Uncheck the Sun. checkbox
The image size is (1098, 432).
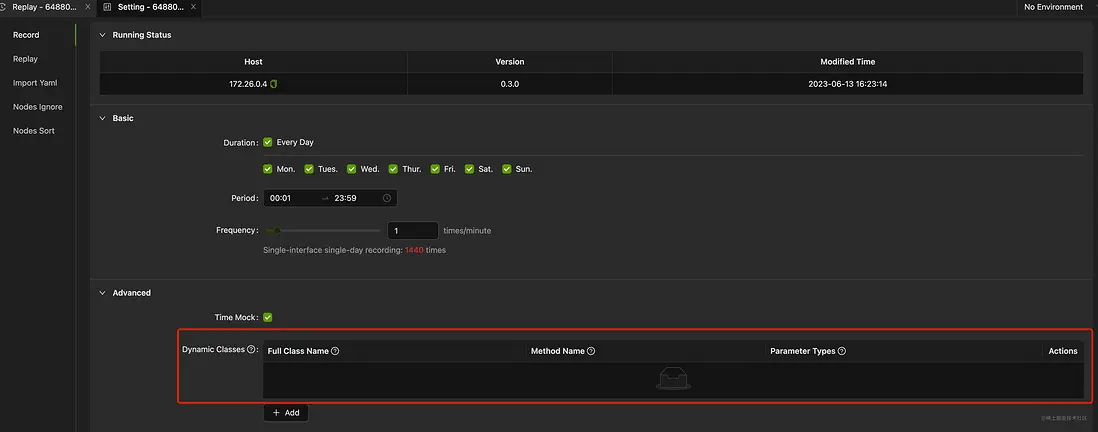coord(506,169)
